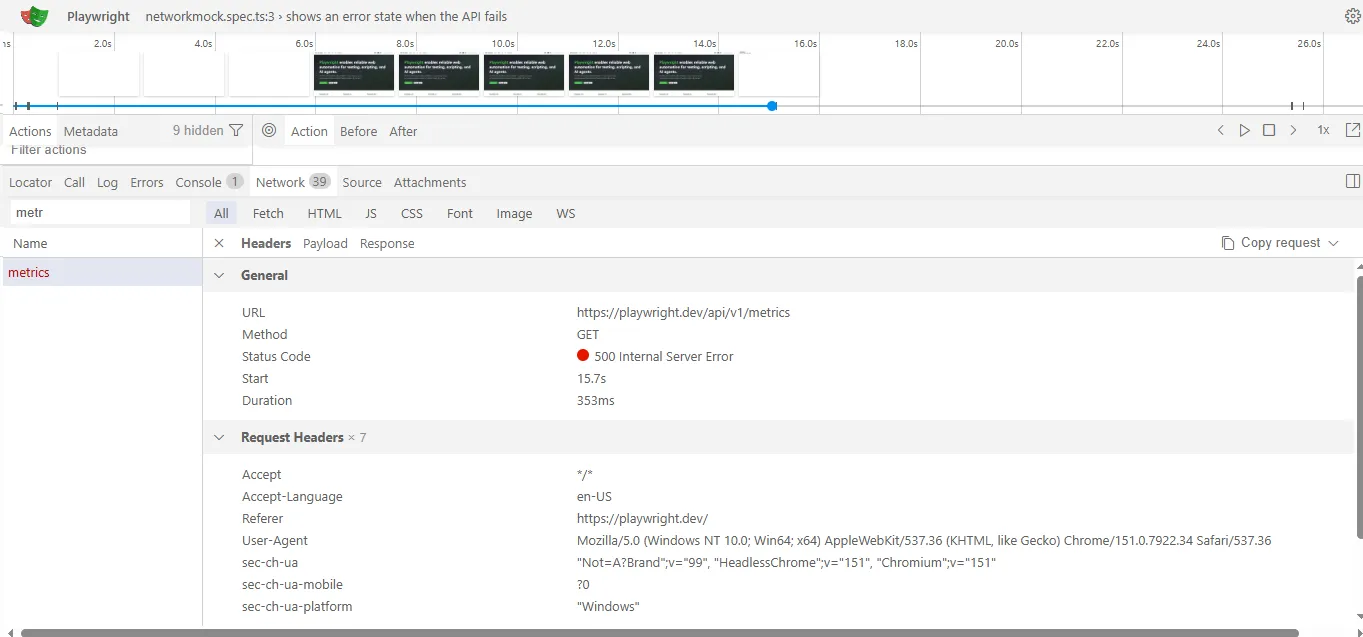Open the Copy request dropdown chevron
This screenshot has width=1363, height=637.
click(x=1333, y=243)
